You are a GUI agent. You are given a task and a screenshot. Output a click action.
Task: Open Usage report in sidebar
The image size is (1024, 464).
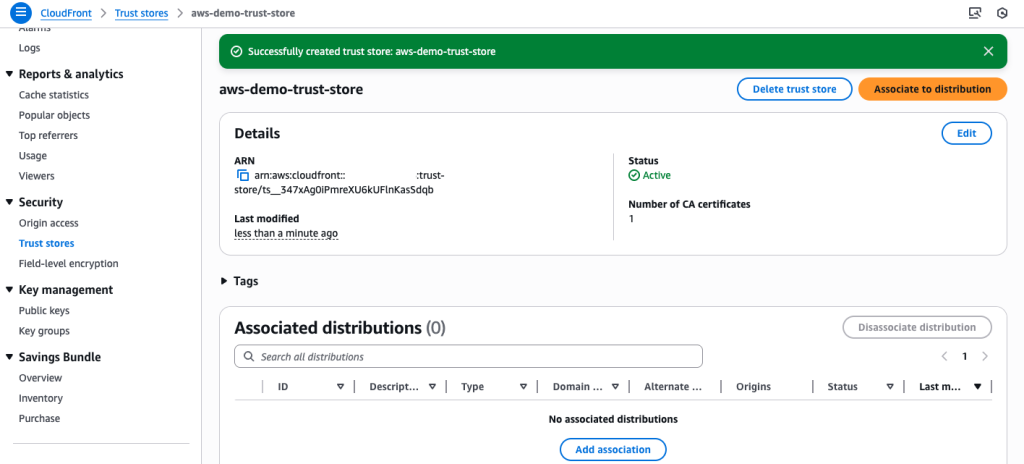click(33, 156)
